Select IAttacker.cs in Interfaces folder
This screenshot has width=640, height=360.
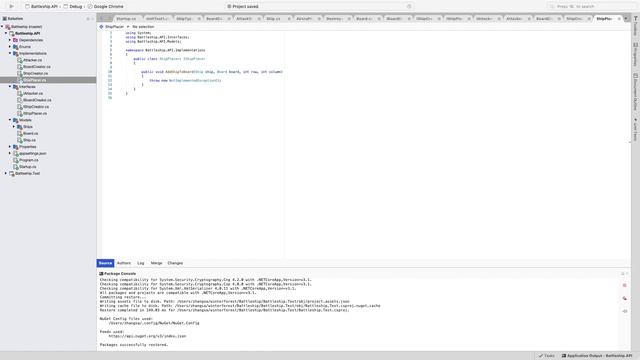[x=33, y=93]
